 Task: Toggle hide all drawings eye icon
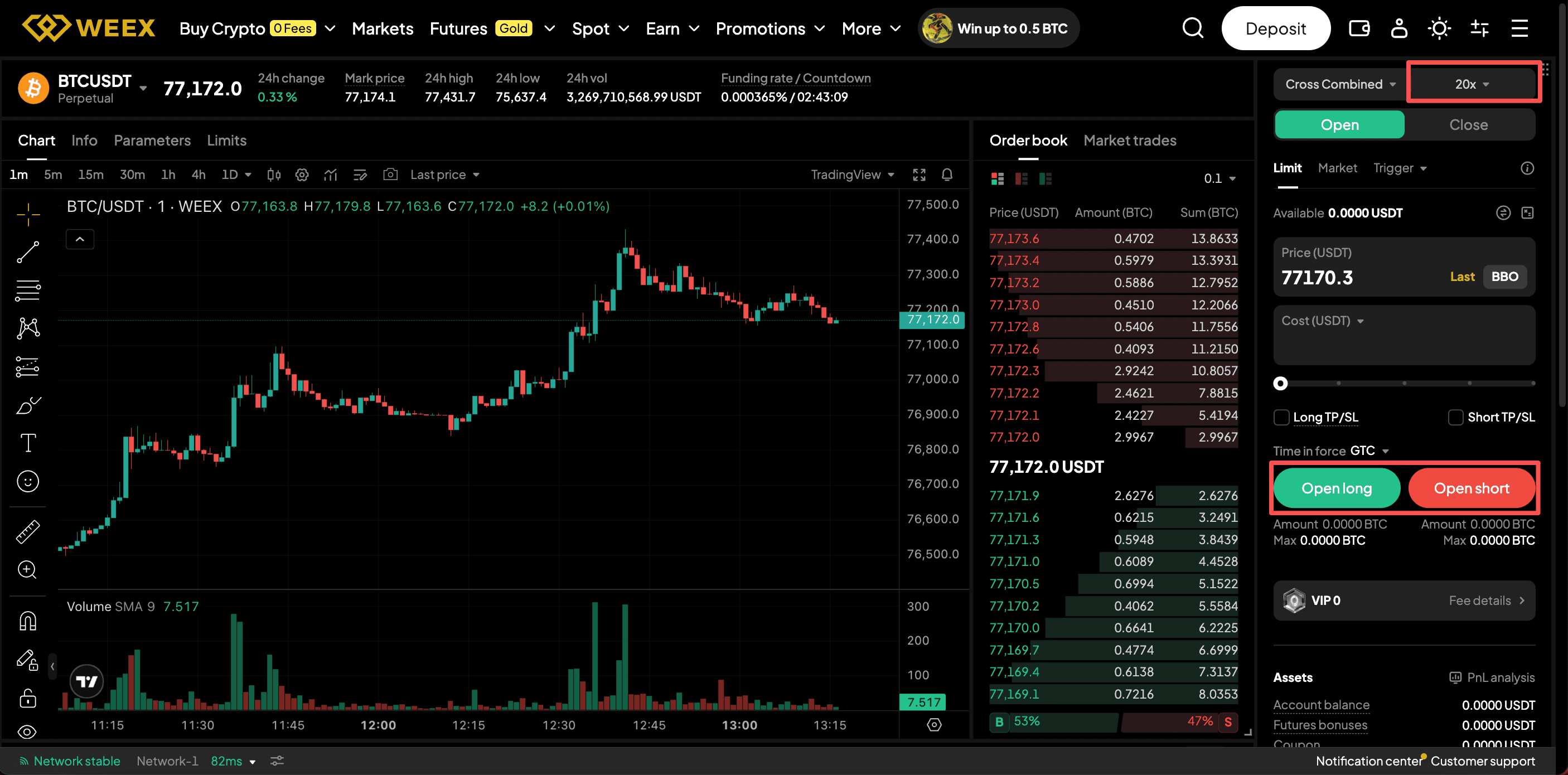(x=28, y=731)
